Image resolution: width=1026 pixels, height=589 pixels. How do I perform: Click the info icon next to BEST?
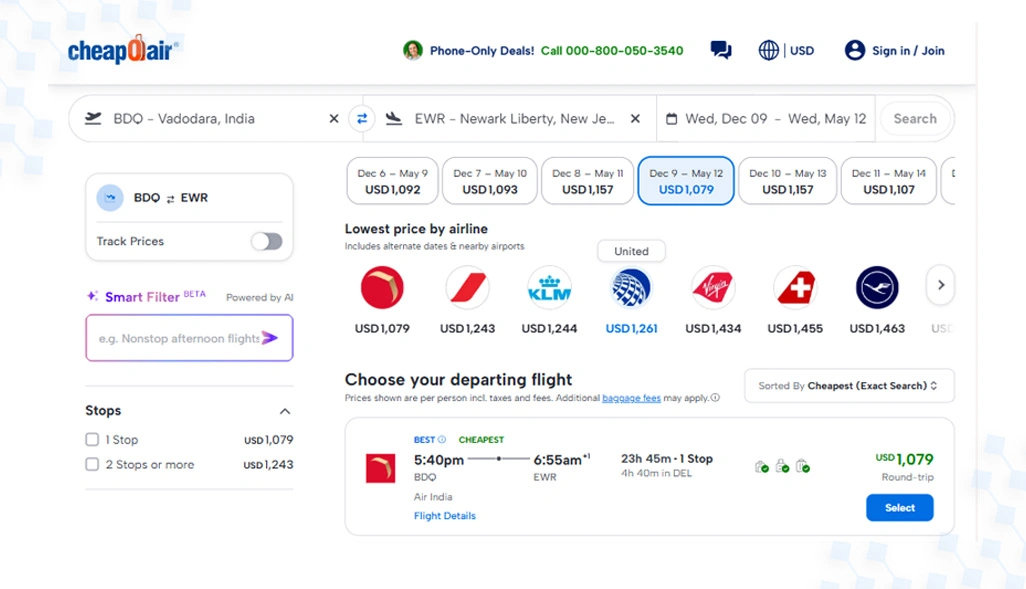(442, 439)
